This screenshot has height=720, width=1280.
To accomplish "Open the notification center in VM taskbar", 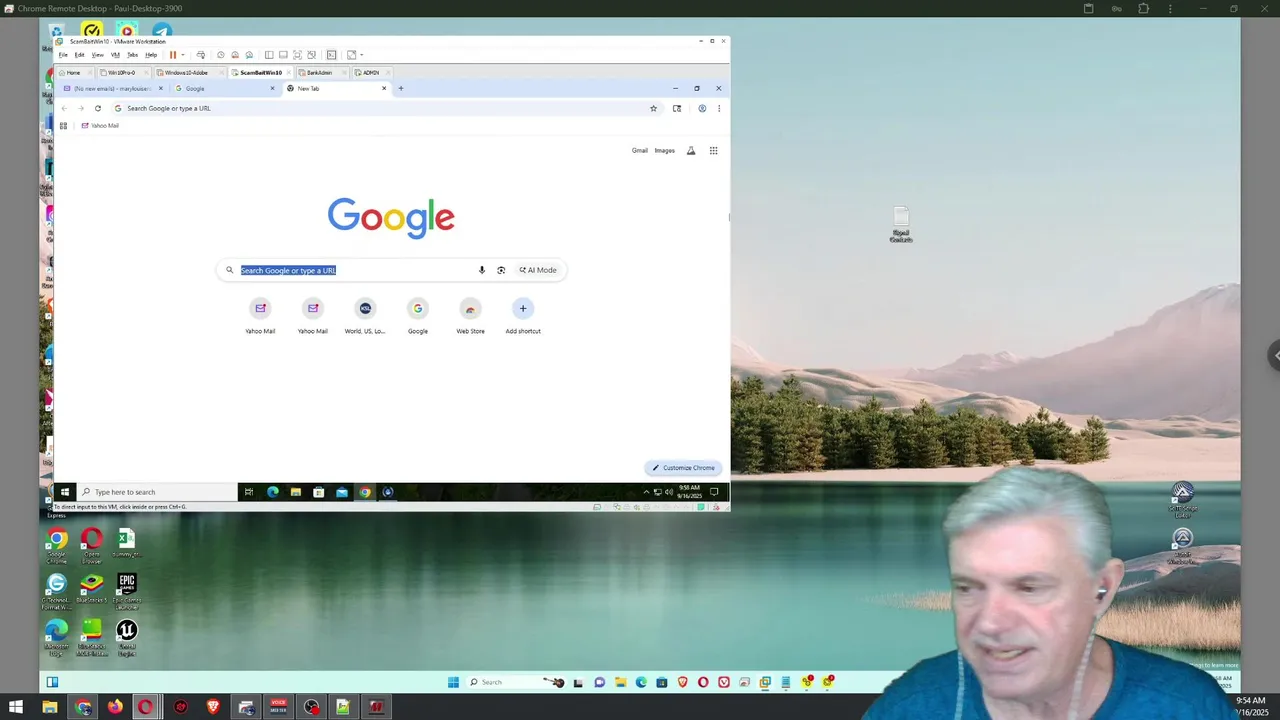I will (x=714, y=492).
